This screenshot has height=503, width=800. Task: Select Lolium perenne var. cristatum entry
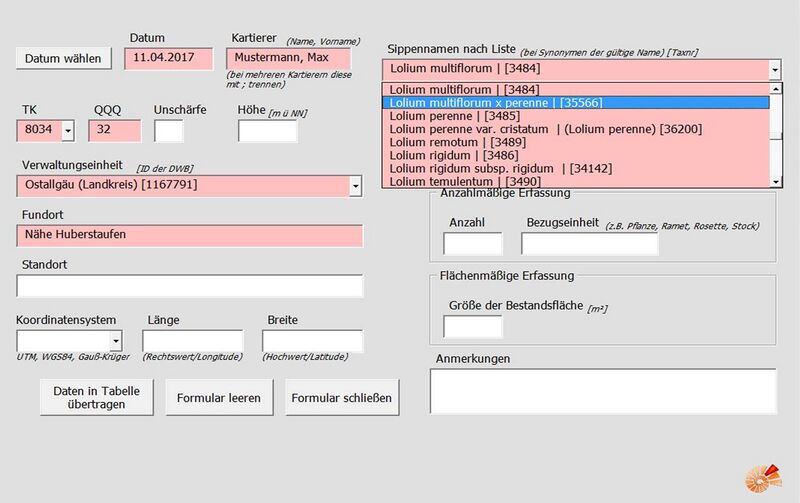576,129
